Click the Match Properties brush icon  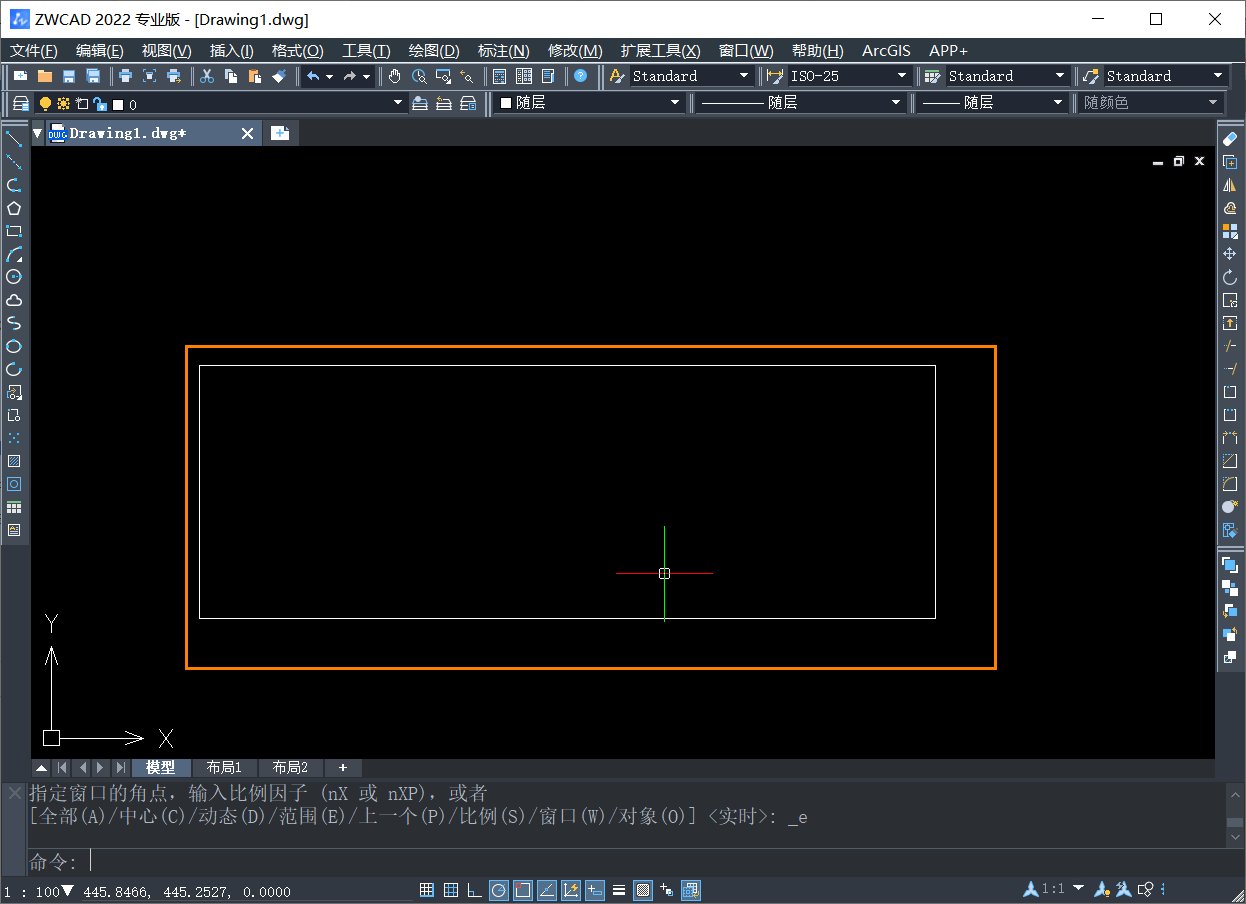pos(279,76)
